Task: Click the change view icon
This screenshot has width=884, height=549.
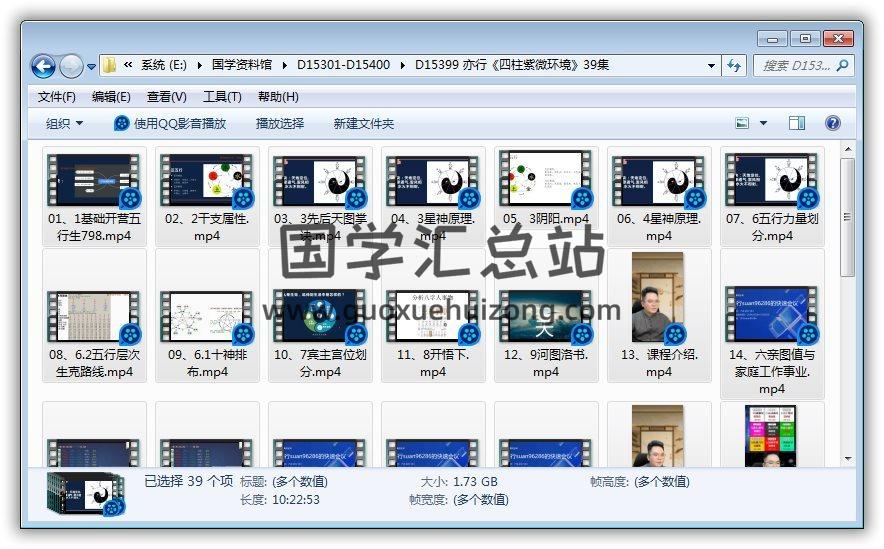Action: [742, 123]
